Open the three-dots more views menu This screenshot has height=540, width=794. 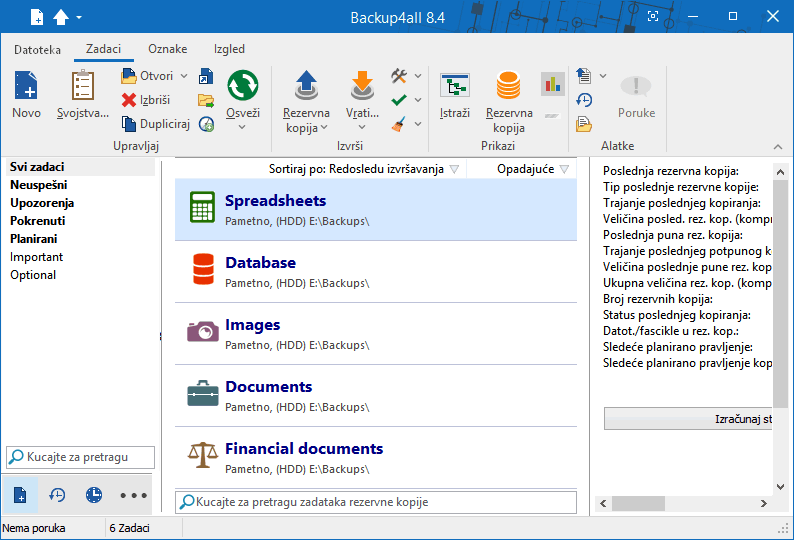133,495
